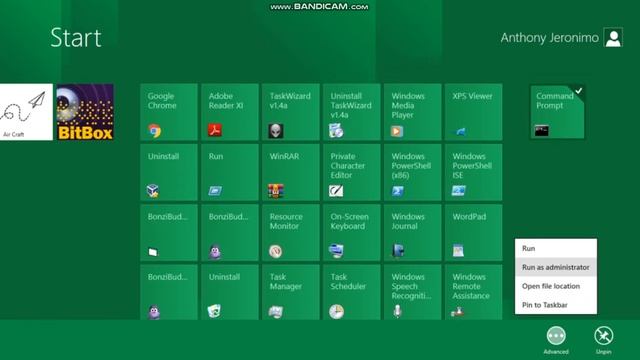
Task: Open the Windows PowerShell (x86) tile
Action: point(413,172)
